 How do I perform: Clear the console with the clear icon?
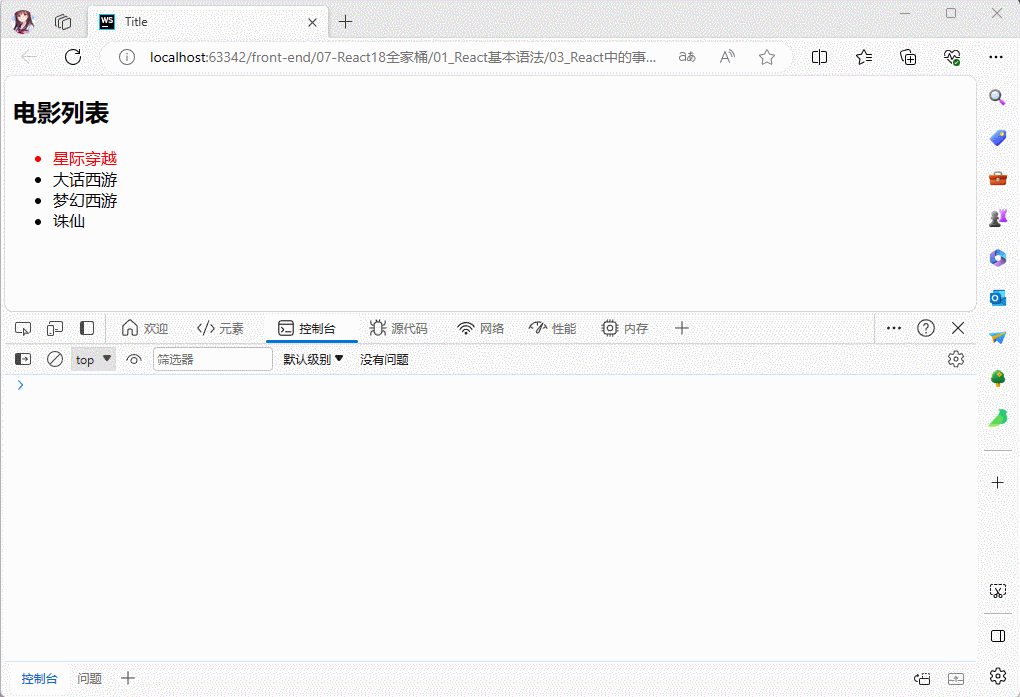click(x=55, y=359)
